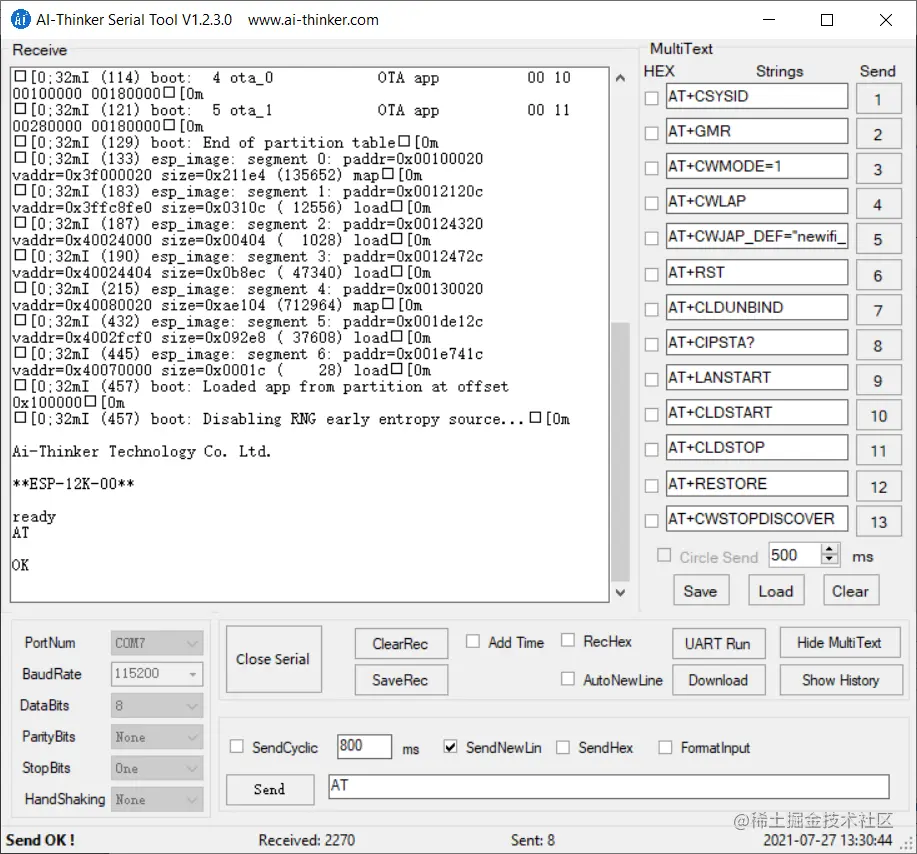Click the AT+CLDSTOP string field

(757, 448)
